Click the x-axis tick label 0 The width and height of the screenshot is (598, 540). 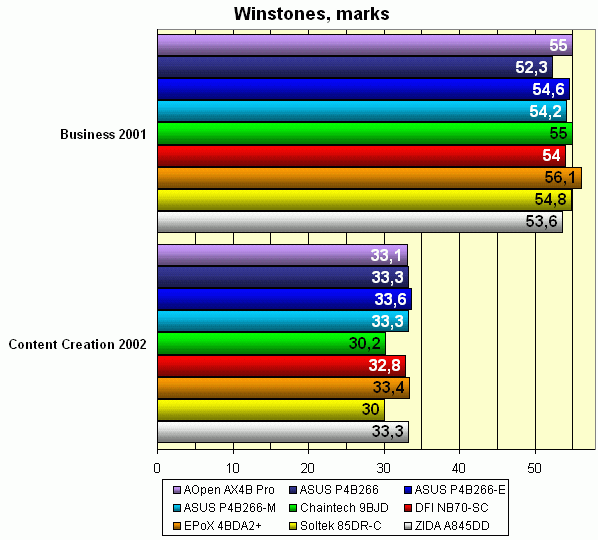157,468
